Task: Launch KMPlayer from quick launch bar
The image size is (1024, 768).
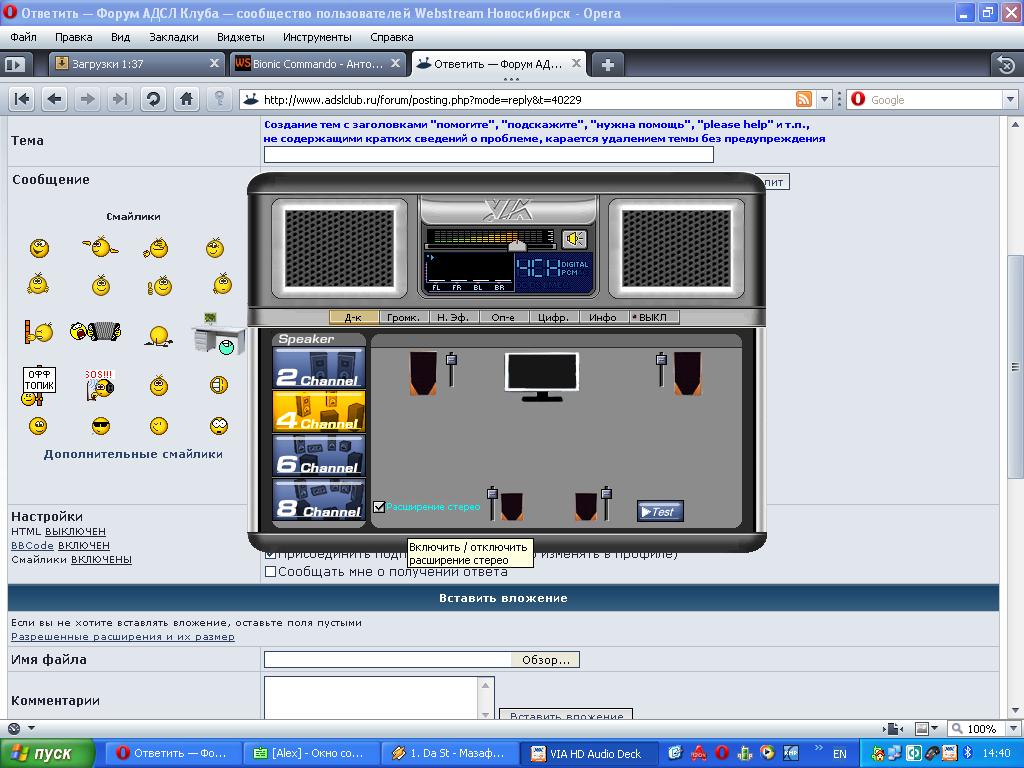Action: [790, 753]
